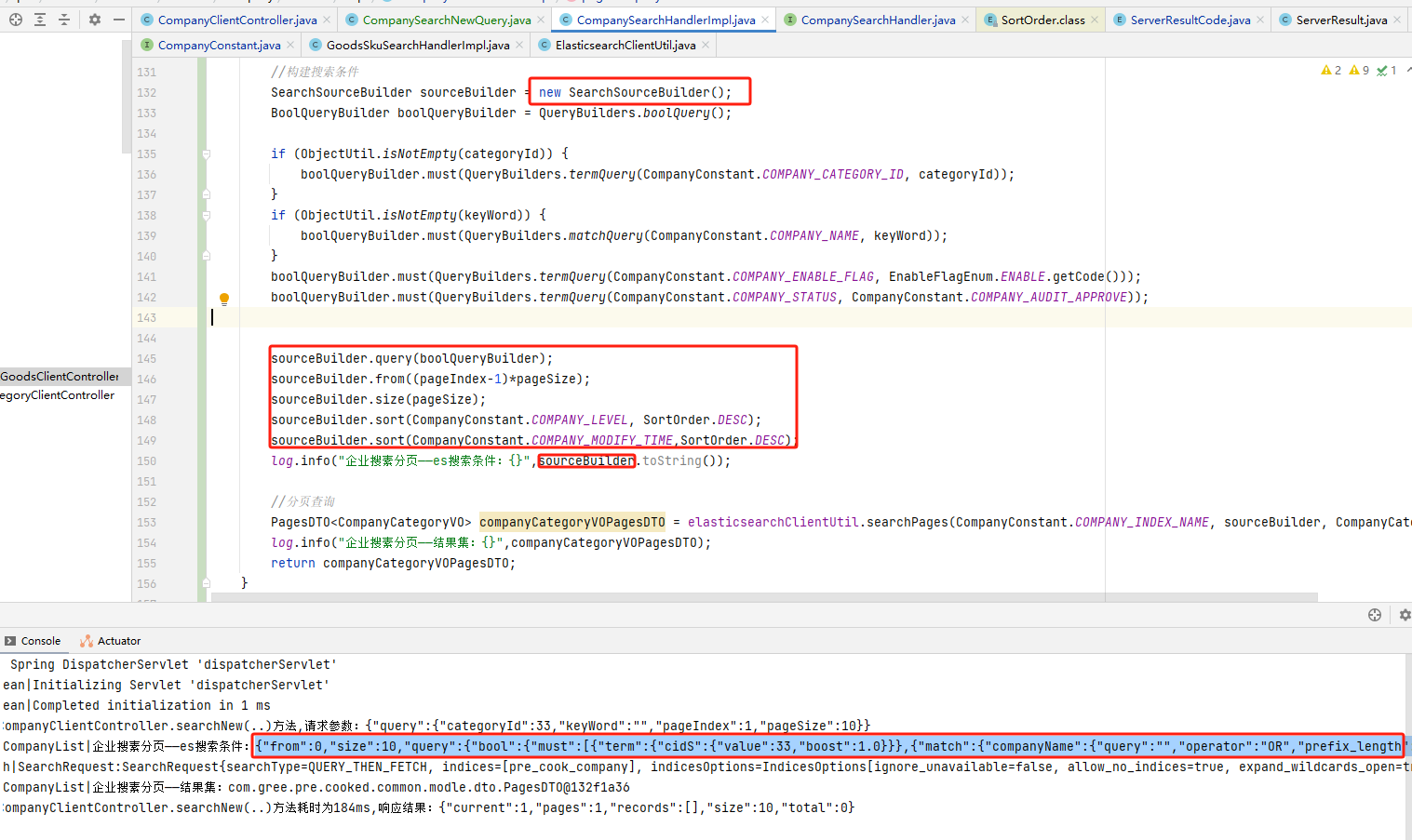1412x840 pixels.
Task: Click COMPANY_INDEX_NAME constant on line 153
Action: coord(1142,523)
